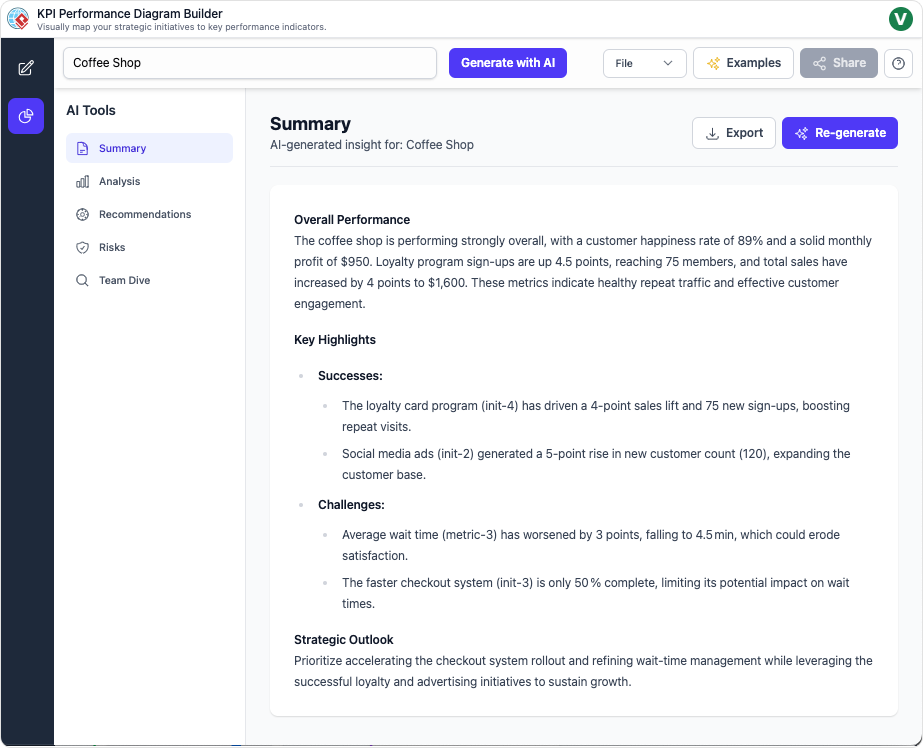Open the File dropdown menu
Image resolution: width=923 pixels, height=748 pixels.
[644, 63]
